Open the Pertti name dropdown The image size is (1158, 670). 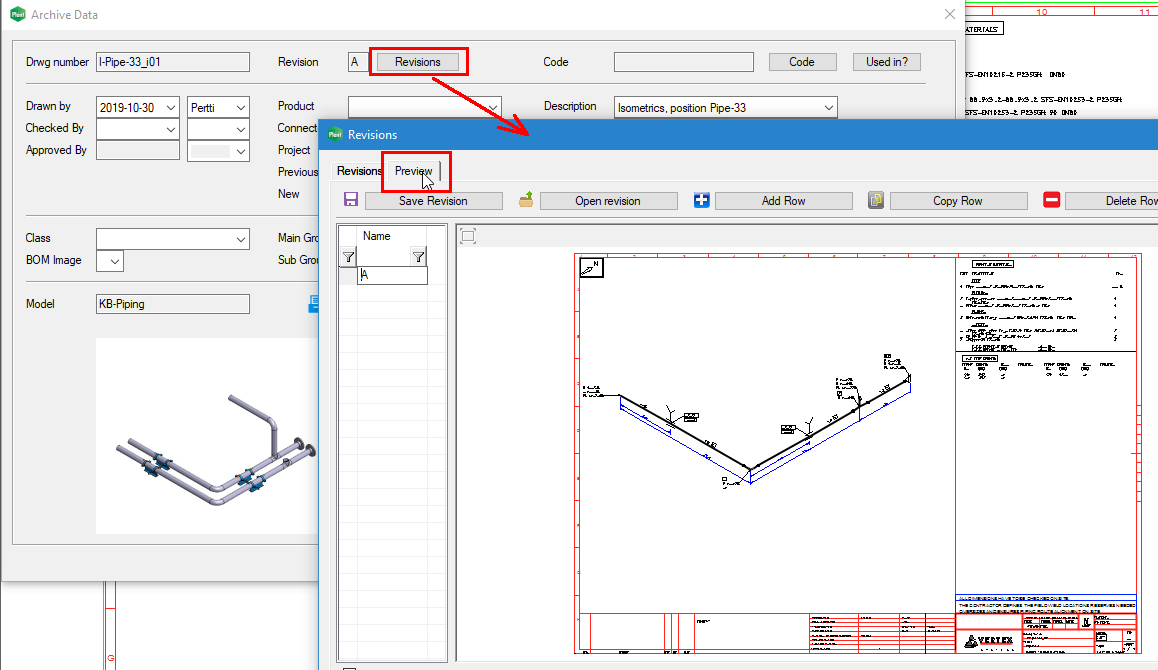240,106
